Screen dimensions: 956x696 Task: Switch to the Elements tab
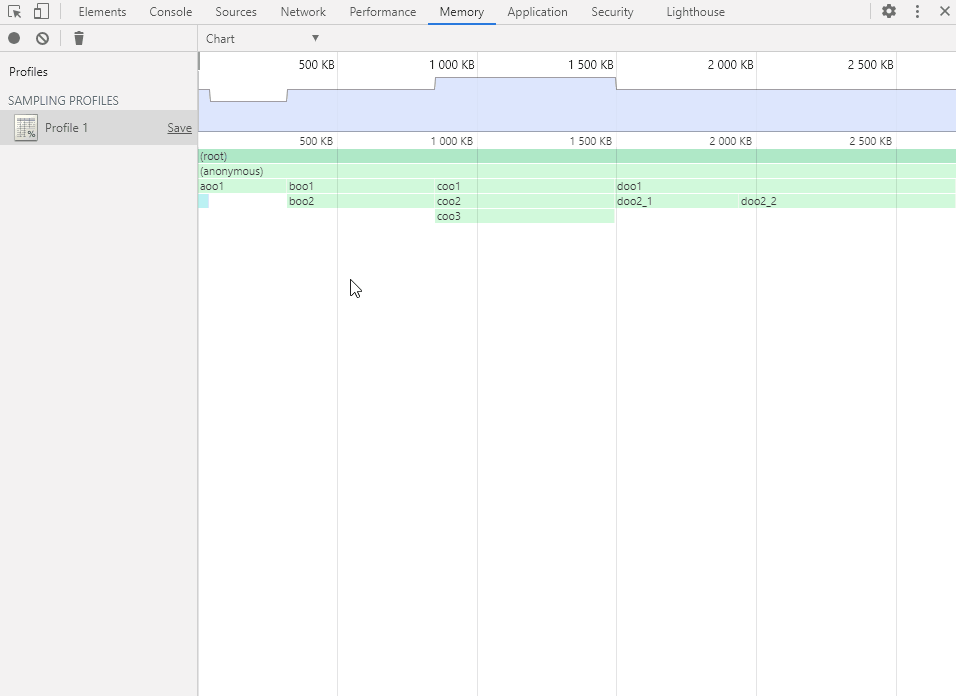coord(102,12)
